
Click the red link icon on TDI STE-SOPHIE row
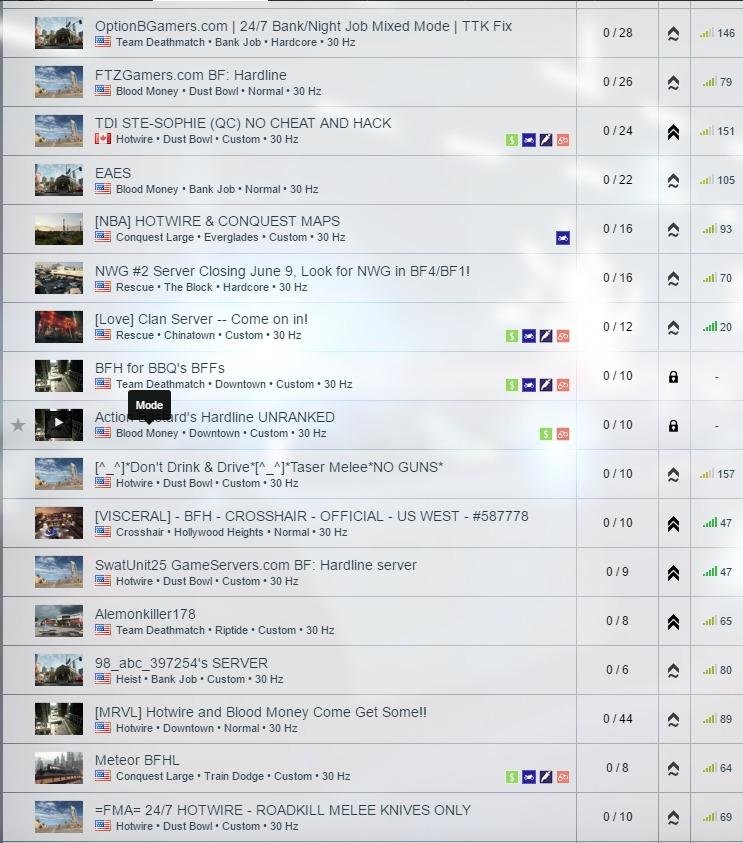click(563, 140)
